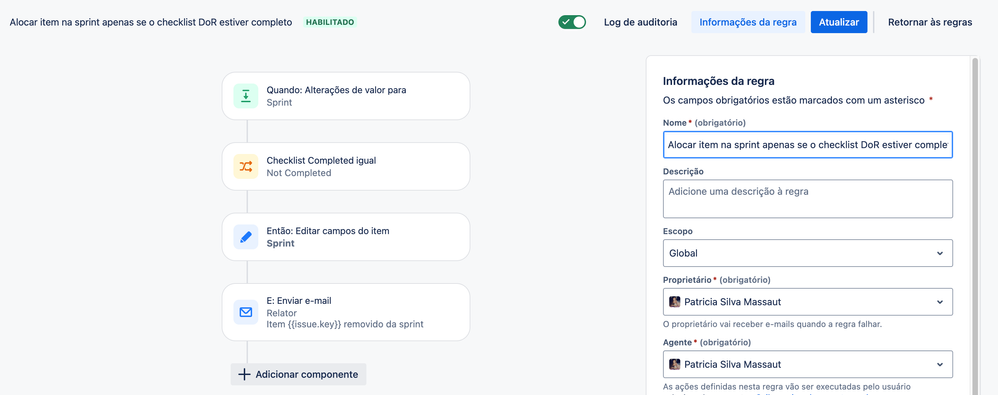Click the HABILITADO status badge
Screen dimensions: 998x395
click(330, 22)
